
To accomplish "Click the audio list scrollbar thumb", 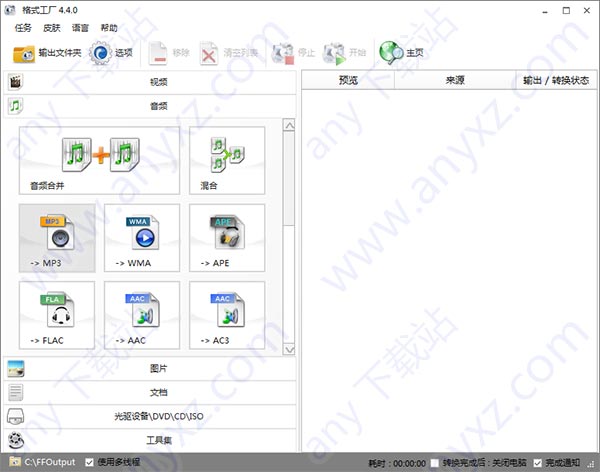I will (289, 178).
